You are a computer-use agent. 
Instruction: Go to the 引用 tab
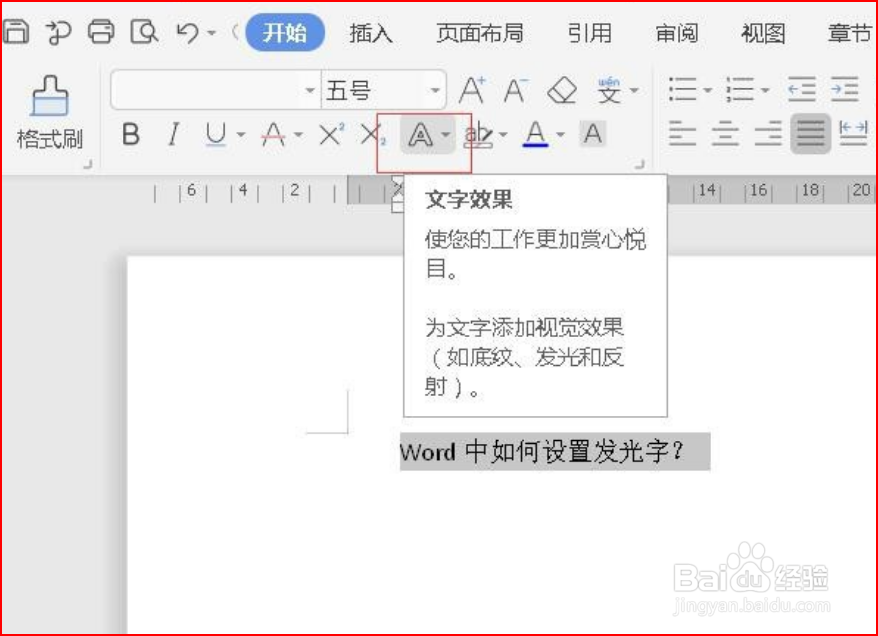click(590, 33)
